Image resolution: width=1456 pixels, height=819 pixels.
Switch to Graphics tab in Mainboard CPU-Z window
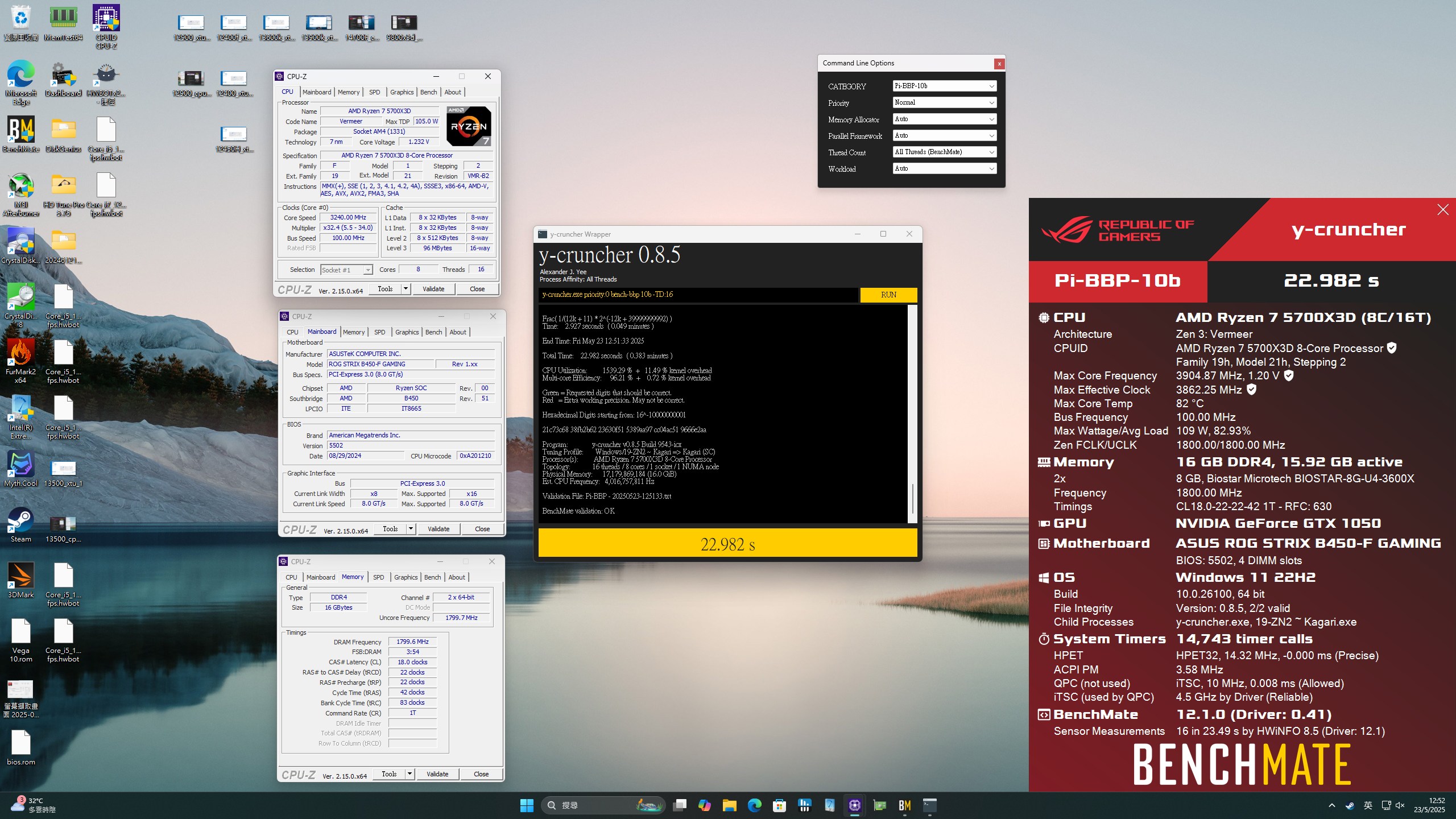407,332
